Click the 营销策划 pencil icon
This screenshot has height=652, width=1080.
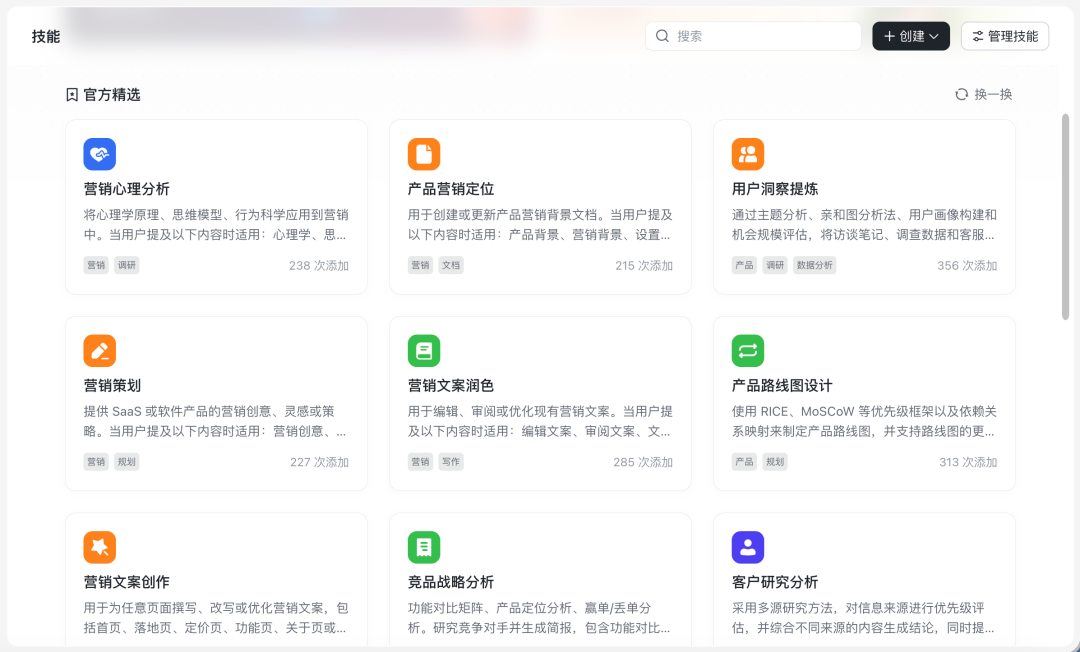(x=99, y=350)
